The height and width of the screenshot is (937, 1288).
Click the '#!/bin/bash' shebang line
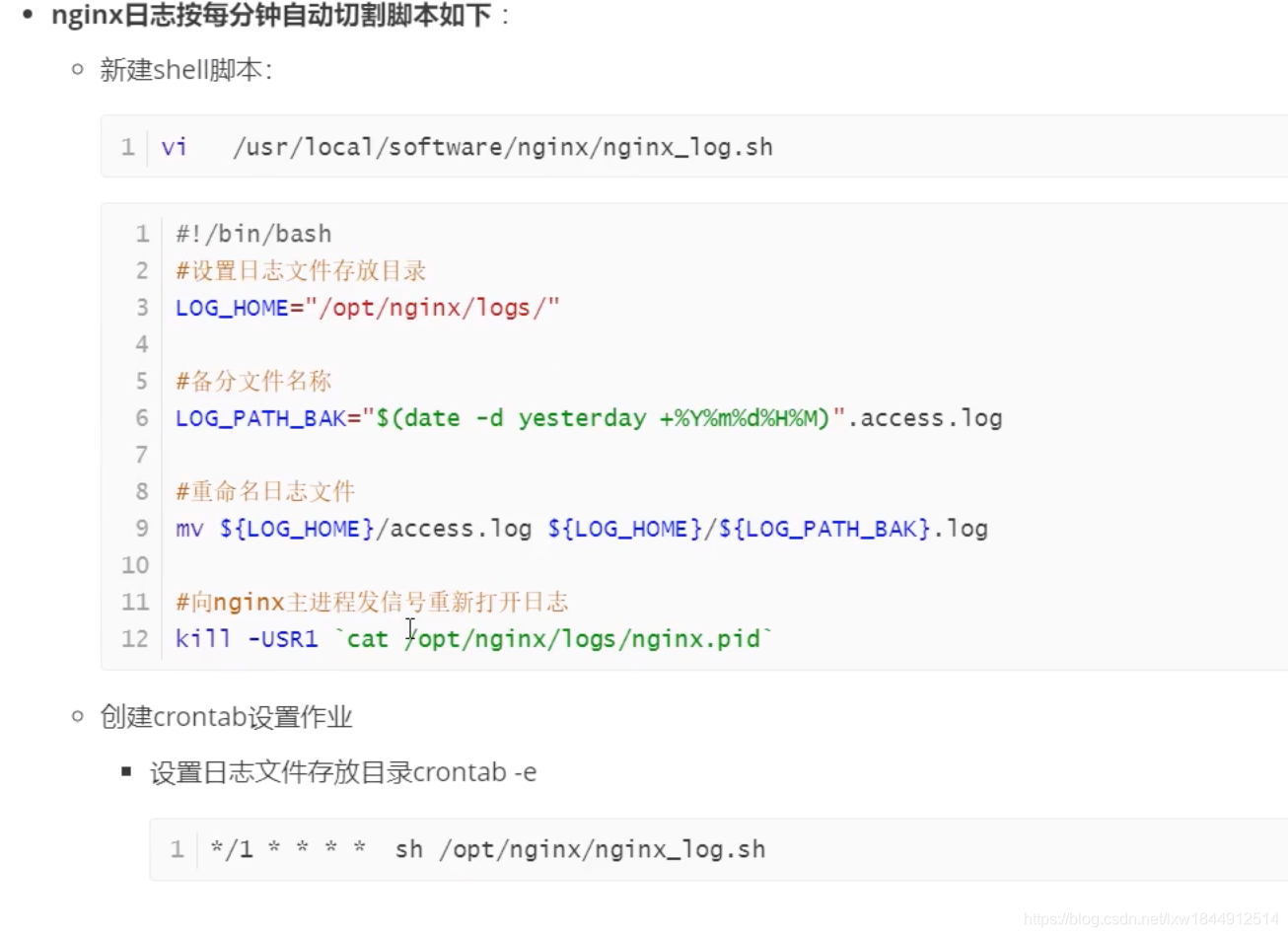click(x=253, y=234)
